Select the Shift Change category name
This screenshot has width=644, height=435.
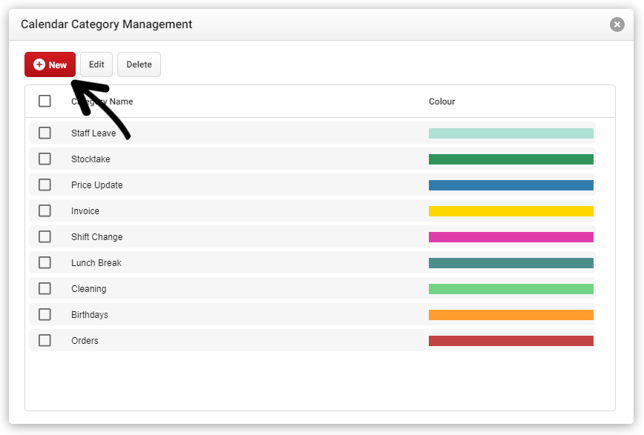97,237
